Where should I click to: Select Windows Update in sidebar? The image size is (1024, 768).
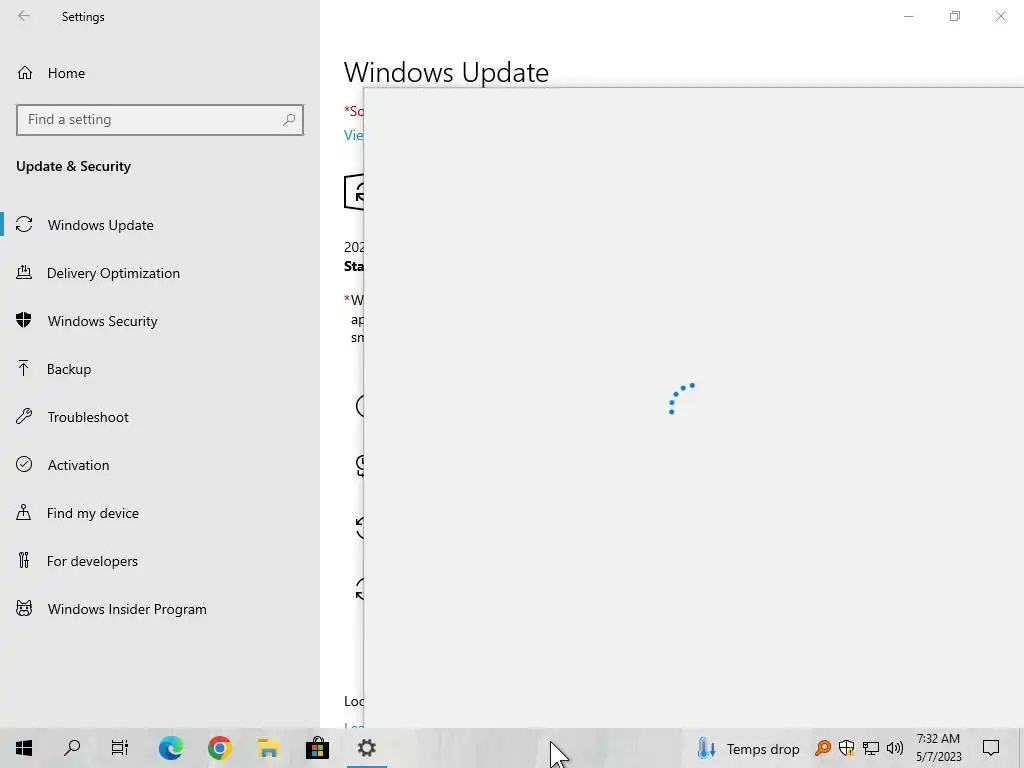pos(160,225)
